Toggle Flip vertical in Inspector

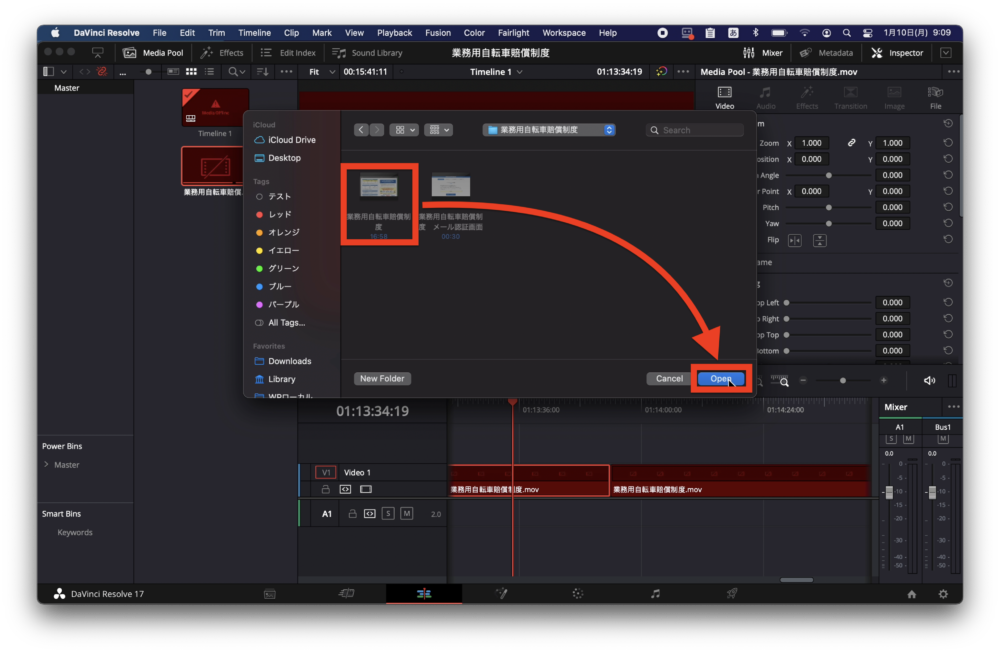(x=820, y=240)
